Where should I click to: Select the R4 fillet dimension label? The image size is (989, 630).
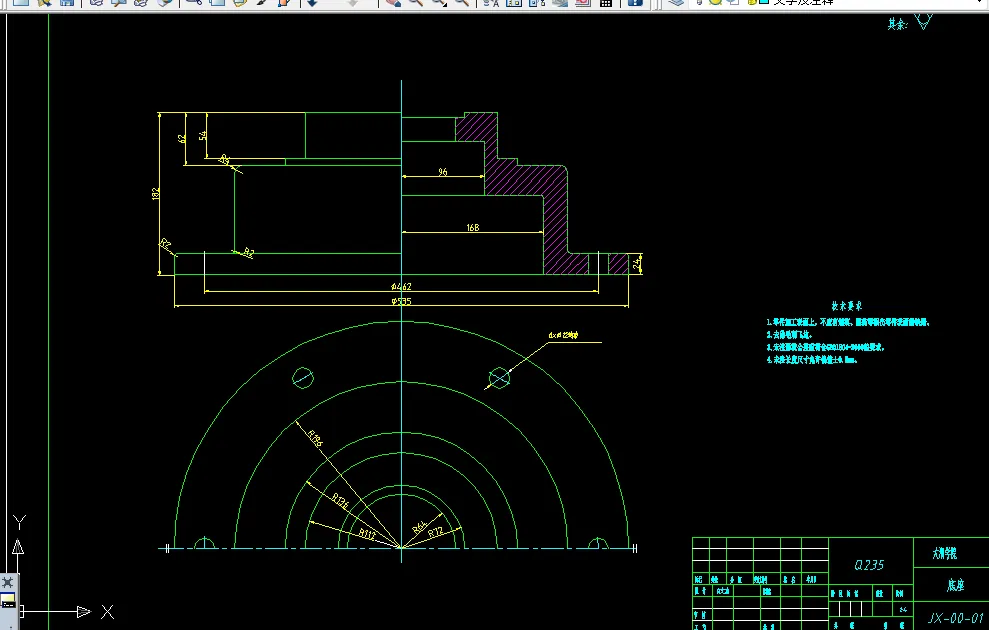point(225,160)
